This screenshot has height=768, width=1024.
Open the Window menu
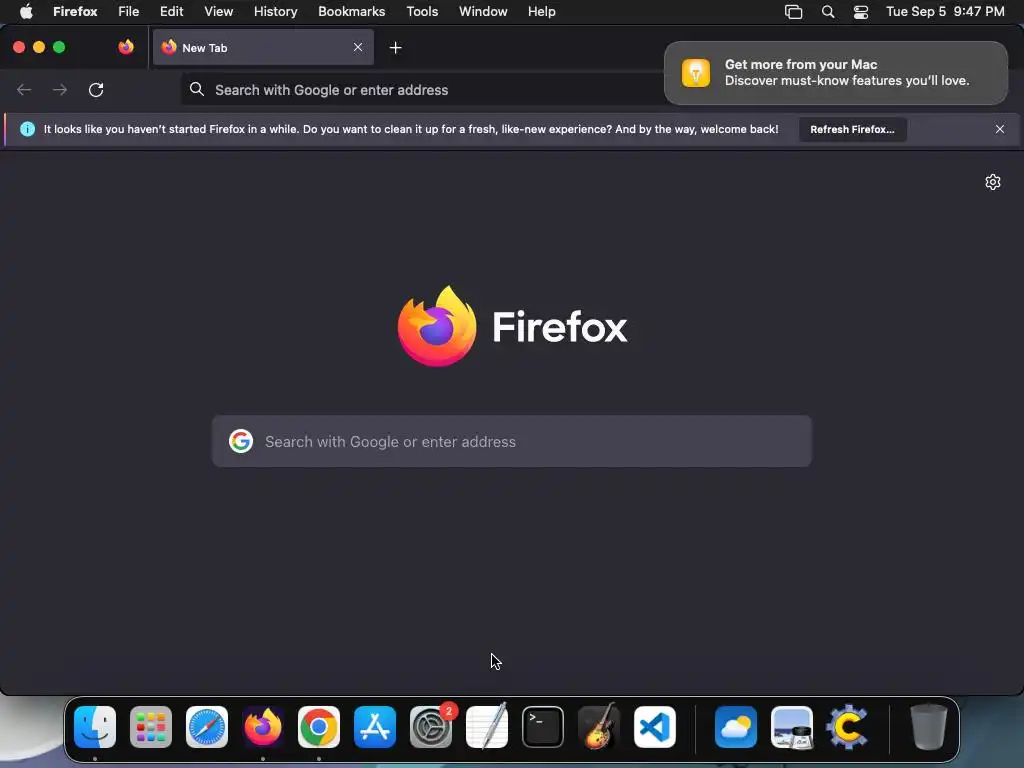483,12
